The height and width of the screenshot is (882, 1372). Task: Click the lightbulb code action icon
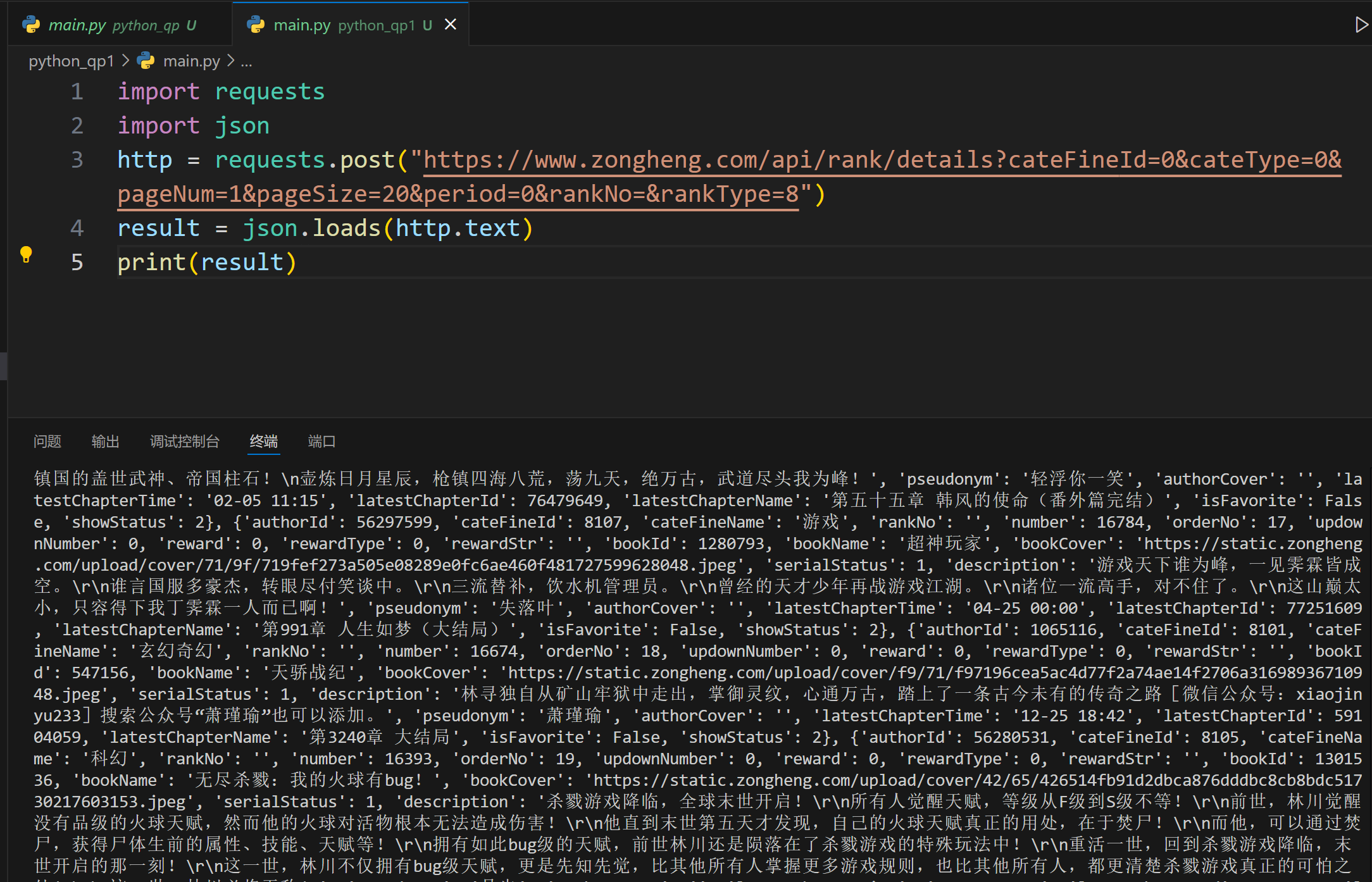click(26, 254)
